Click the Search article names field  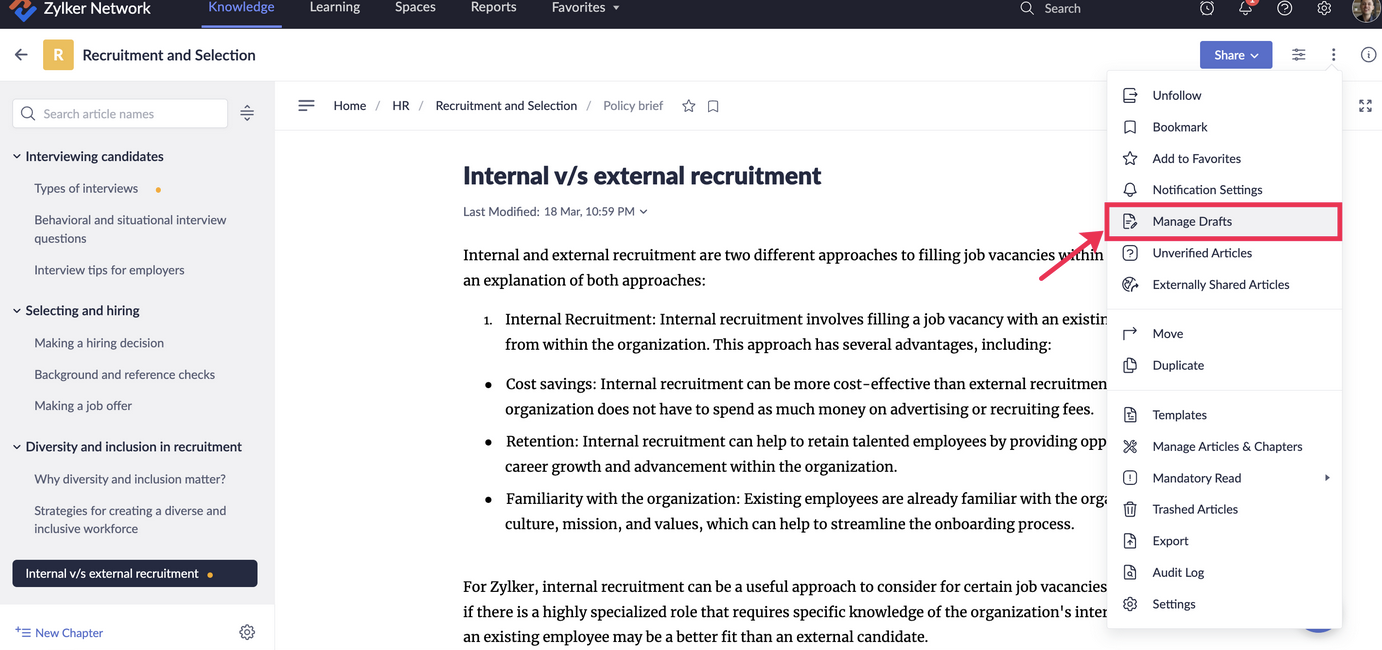(x=130, y=114)
